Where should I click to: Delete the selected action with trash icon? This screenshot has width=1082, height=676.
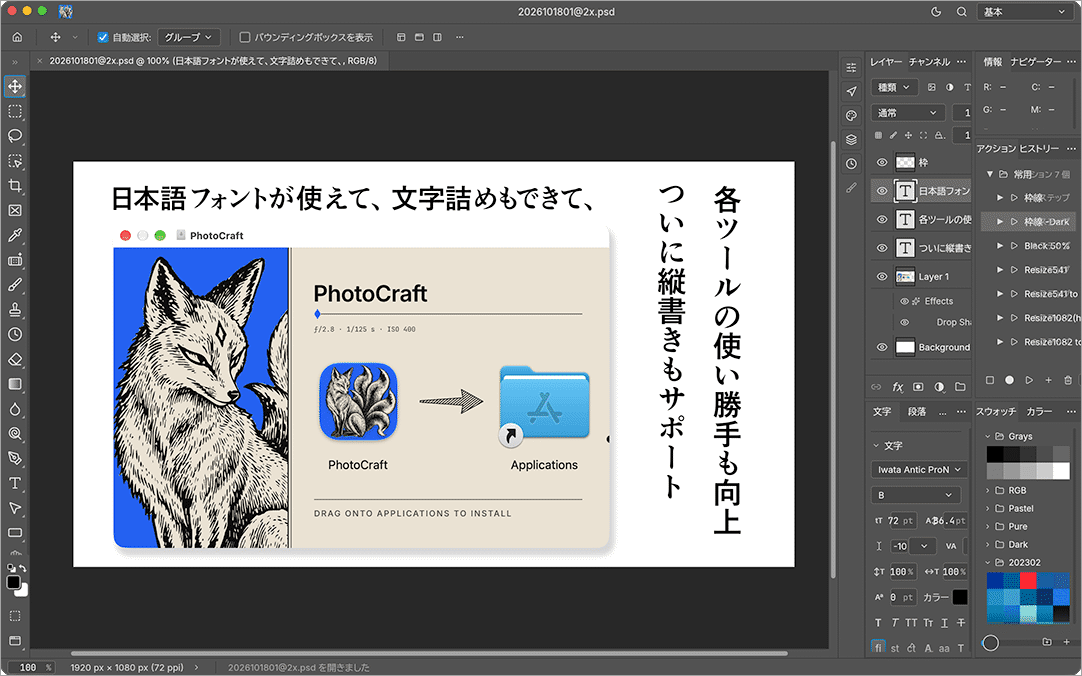pyautogui.click(x=1068, y=380)
